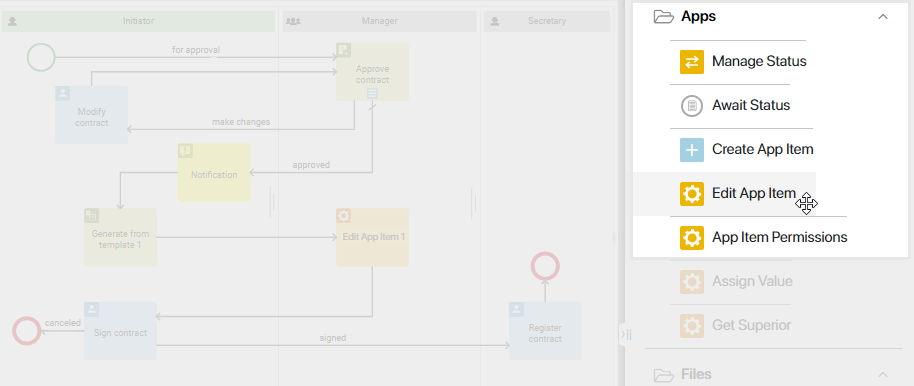The width and height of the screenshot is (914, 386).
Task: Click the 'canceled' connector label
Action: [62, 323]
